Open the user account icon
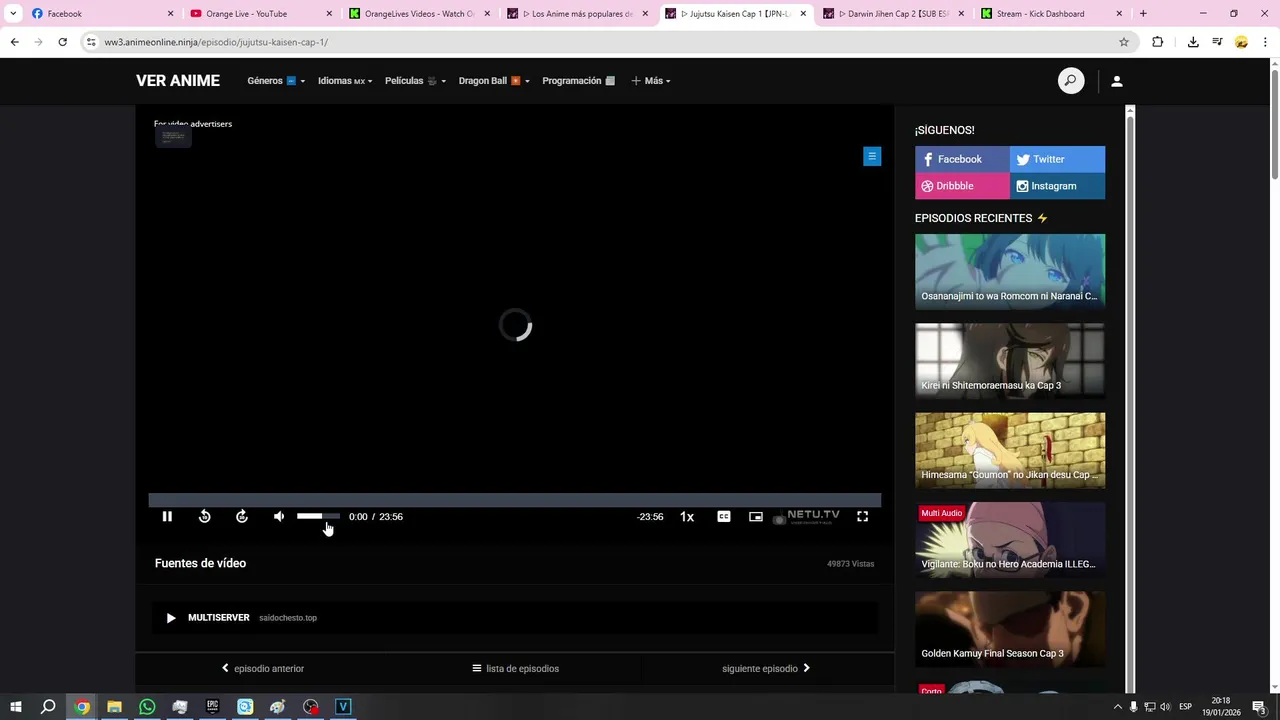 (x=1117, y=81)
